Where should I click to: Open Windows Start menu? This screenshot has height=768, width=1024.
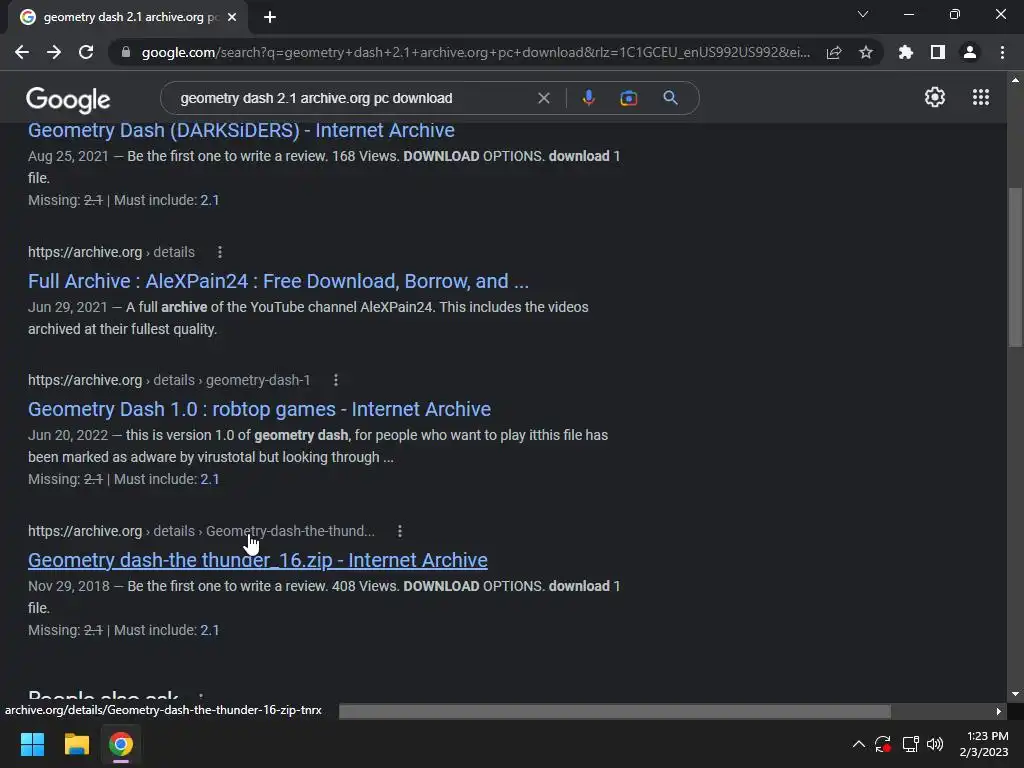point(32,744)
